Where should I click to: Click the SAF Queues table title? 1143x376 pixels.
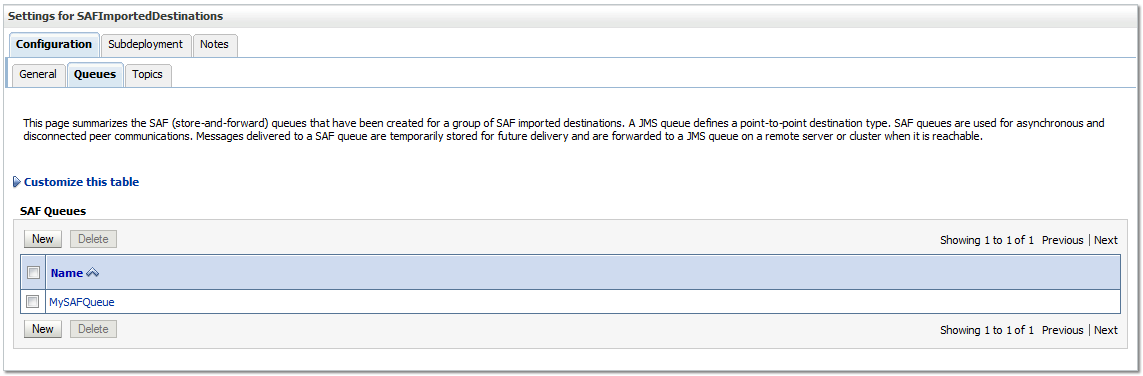(x=53, y=212)
